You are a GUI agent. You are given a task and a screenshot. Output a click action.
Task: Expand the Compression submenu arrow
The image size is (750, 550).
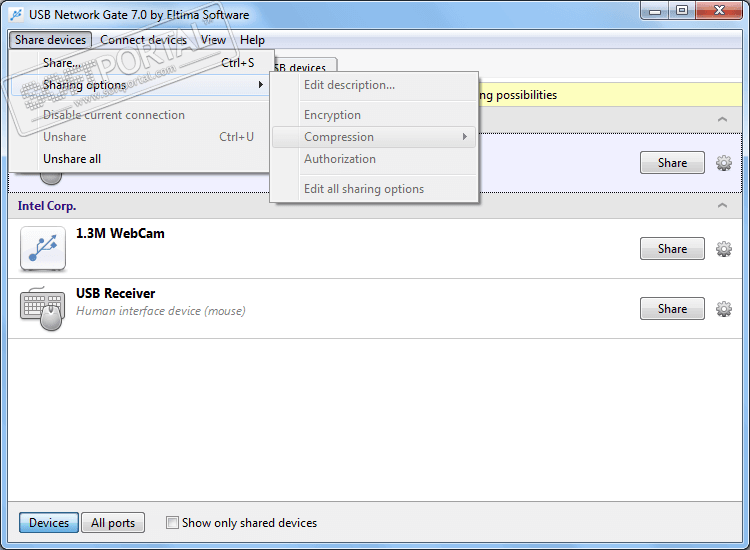[464, 137]
